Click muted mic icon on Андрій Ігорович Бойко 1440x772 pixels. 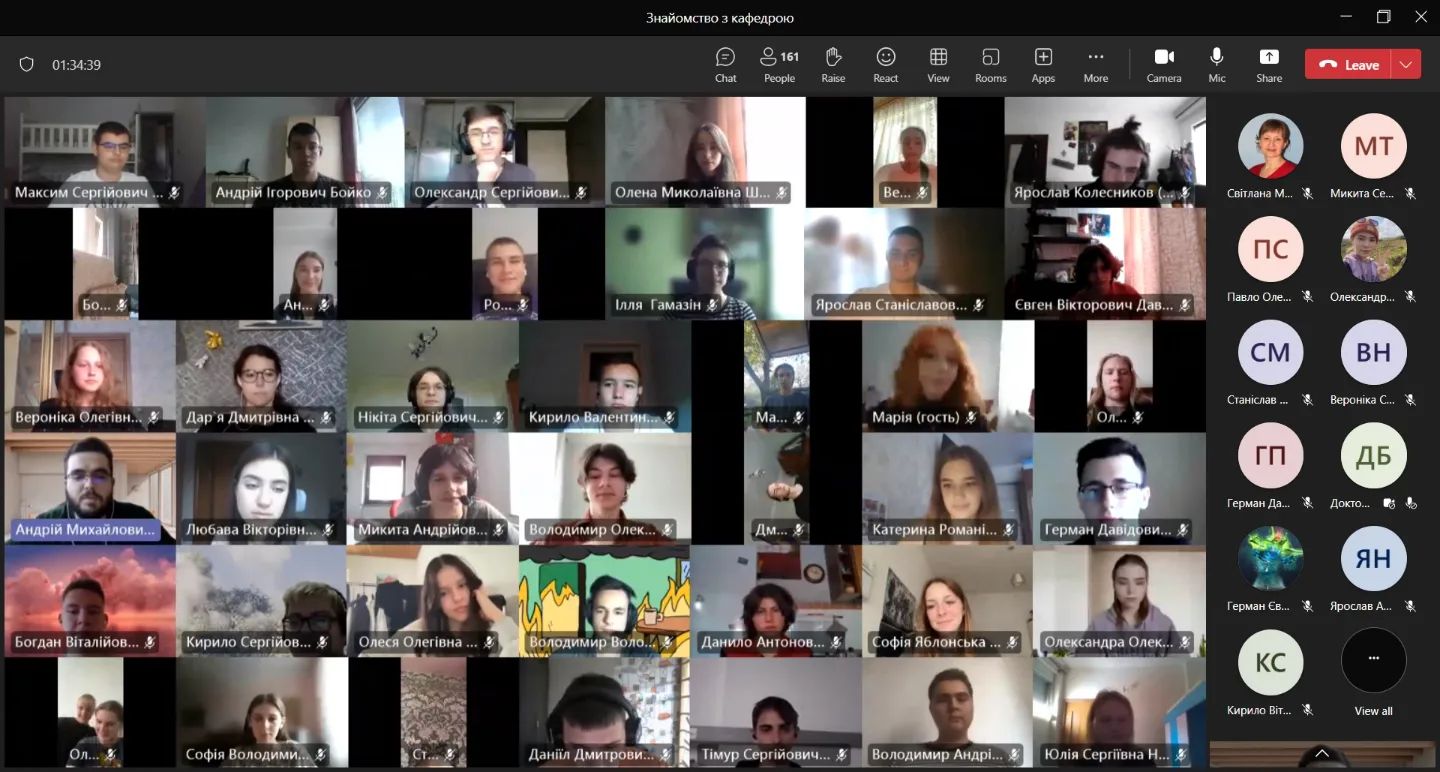pos(382,193)
